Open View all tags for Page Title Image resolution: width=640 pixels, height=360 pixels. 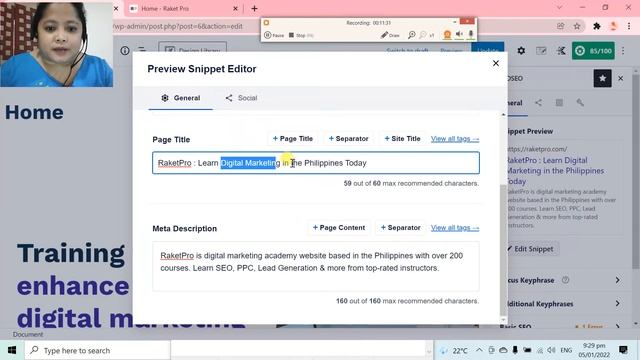[x=455, y=139]
